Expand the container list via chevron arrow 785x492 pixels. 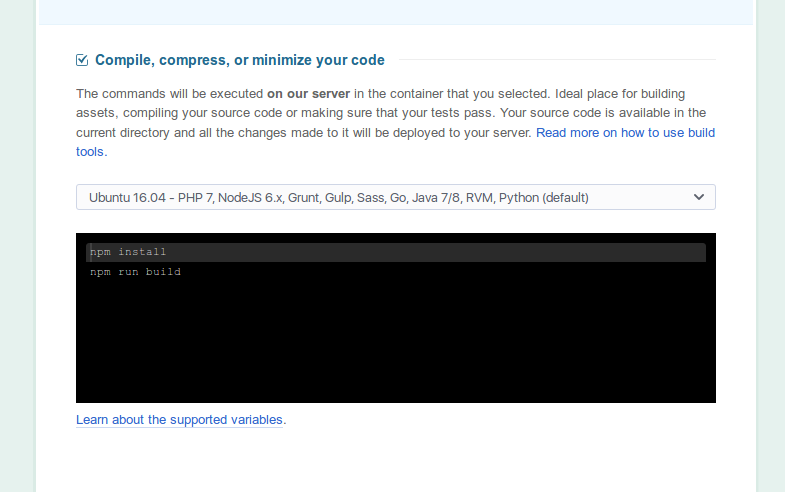coord(699,197)
